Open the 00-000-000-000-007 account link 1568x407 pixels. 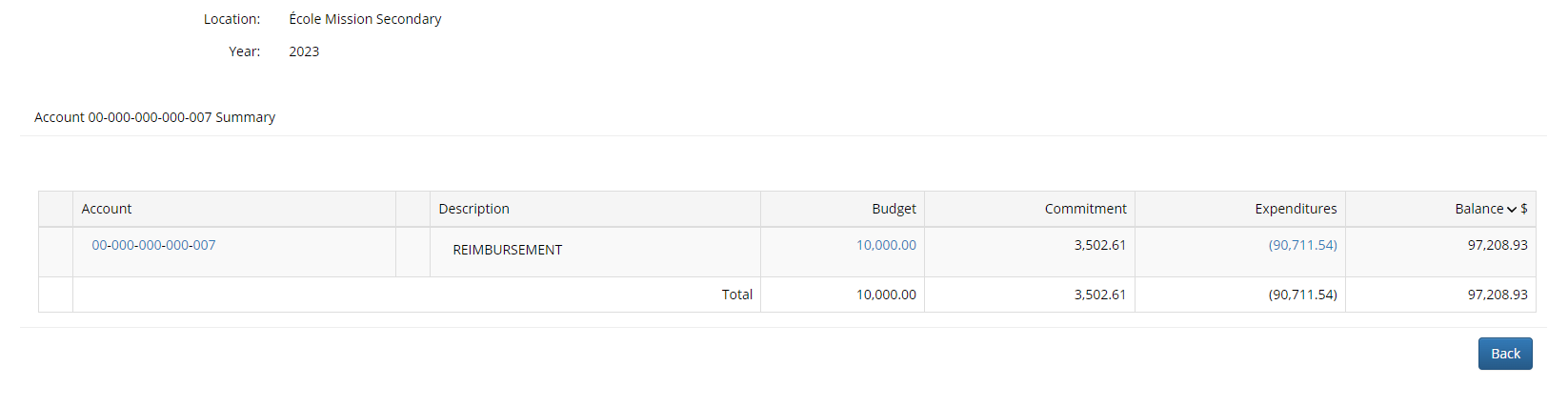(x=153, y=245)
